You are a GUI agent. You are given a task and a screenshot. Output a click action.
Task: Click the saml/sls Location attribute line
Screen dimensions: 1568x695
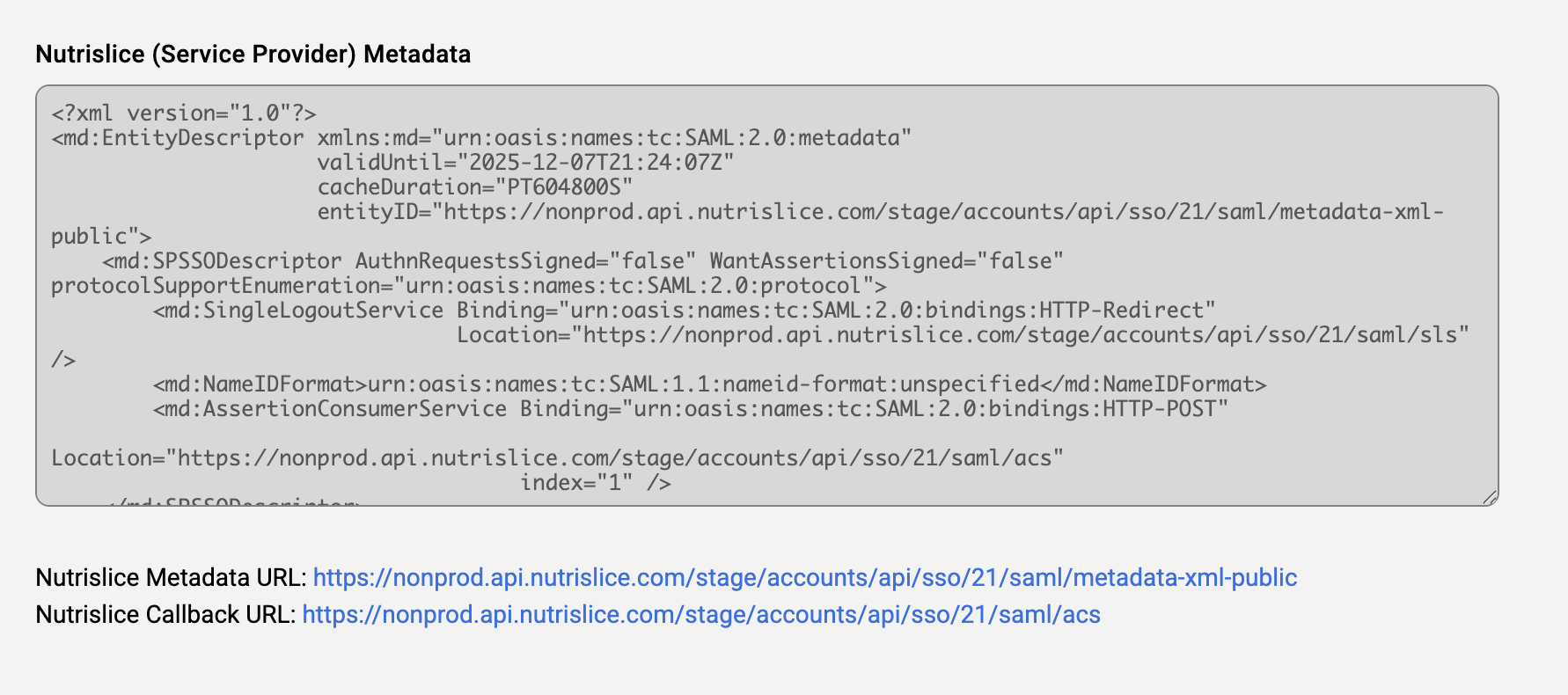[x=963, y=335]
